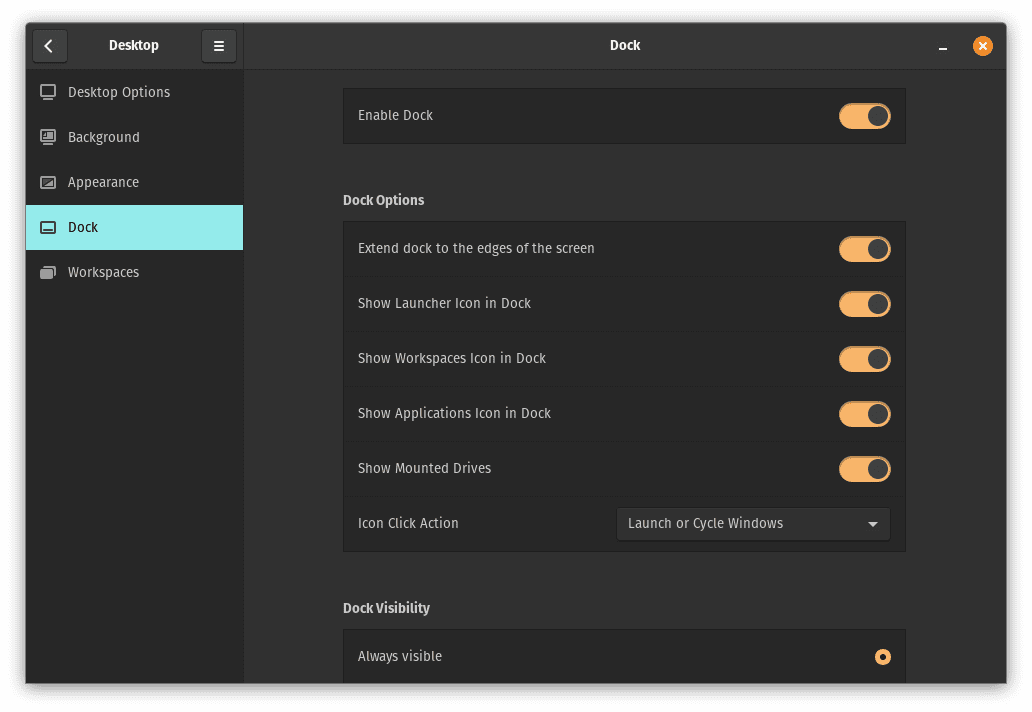Click the Desktop Options monitor icon
Screen dimensions: 1032x712
pos(48,92)
